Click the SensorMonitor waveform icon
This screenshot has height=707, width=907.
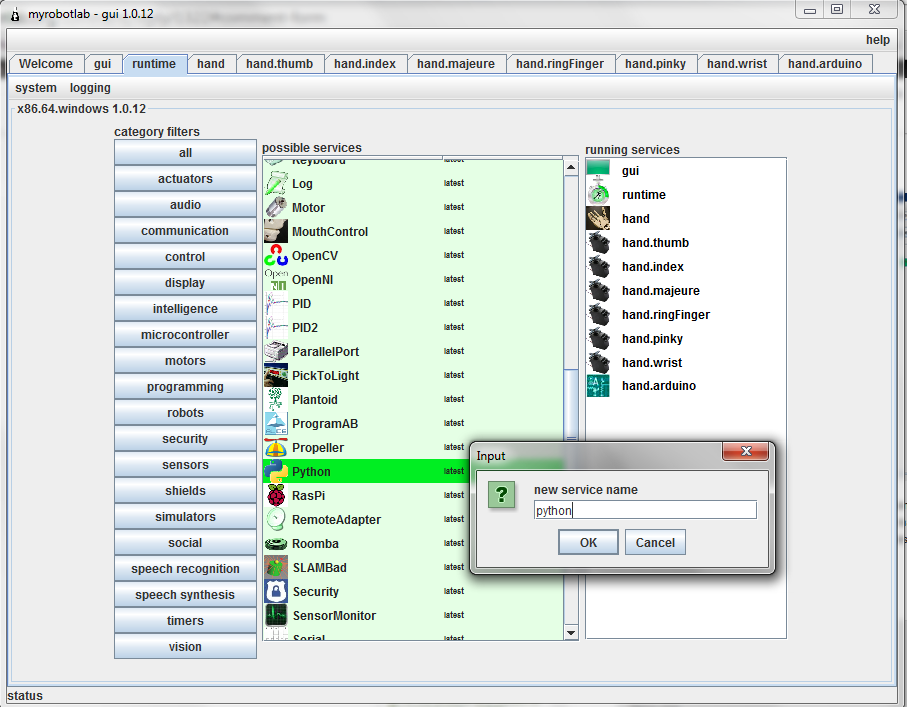point(276,616)
